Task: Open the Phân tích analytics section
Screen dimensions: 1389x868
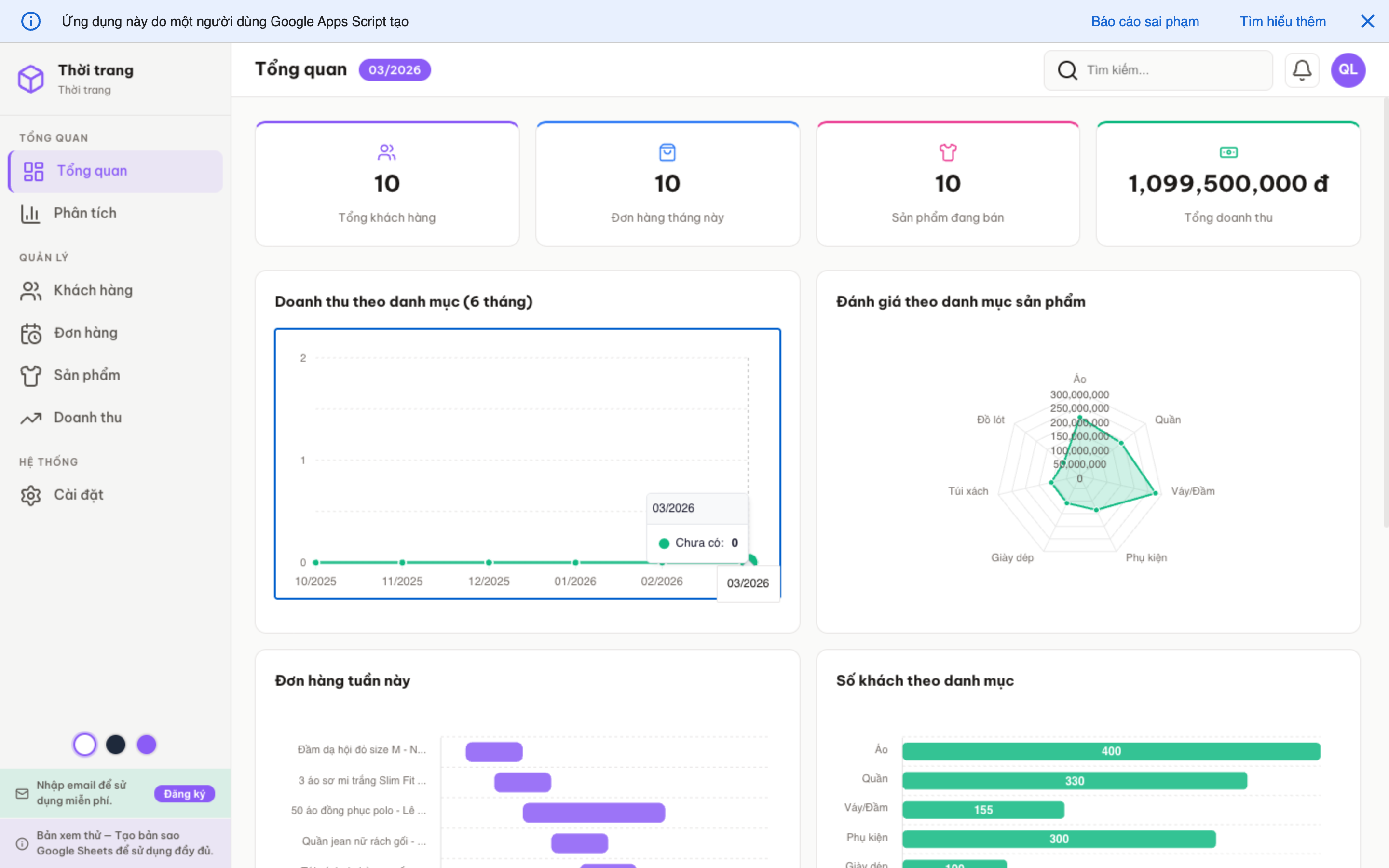Action: (x=84, y=213)
